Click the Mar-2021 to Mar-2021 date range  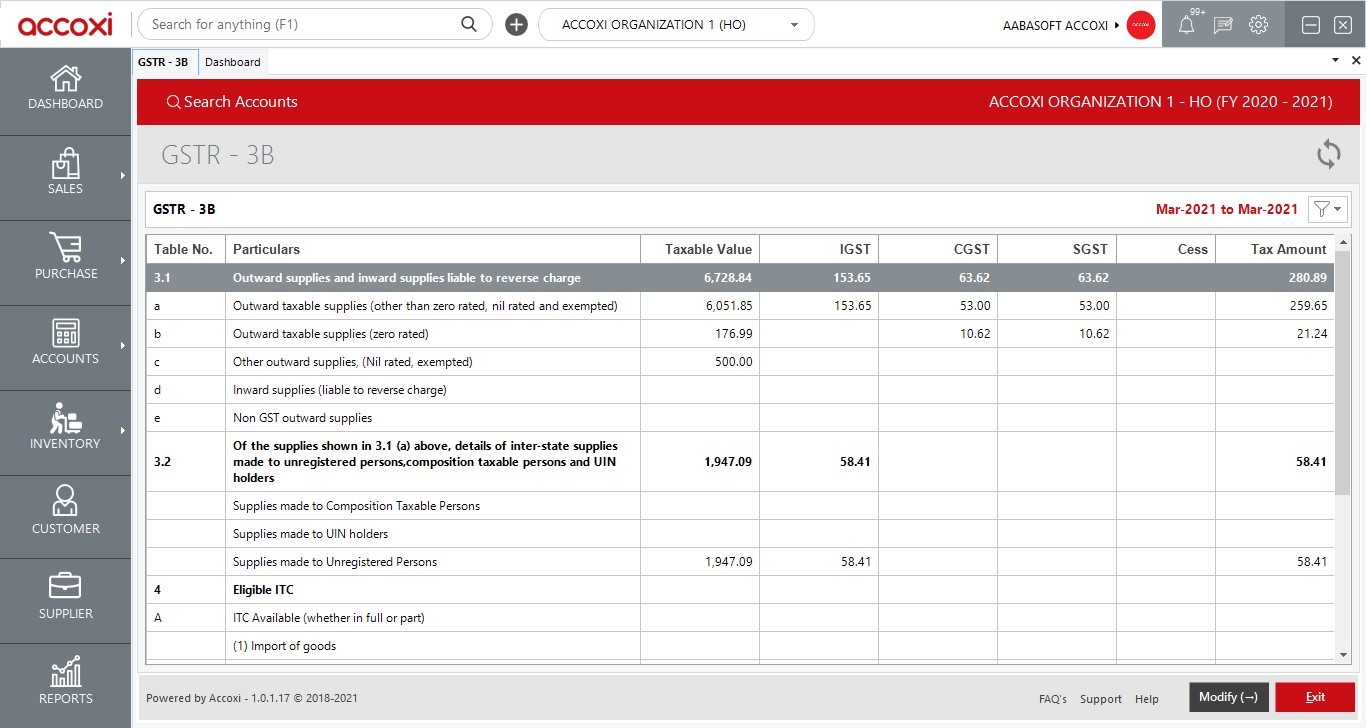1227,210
